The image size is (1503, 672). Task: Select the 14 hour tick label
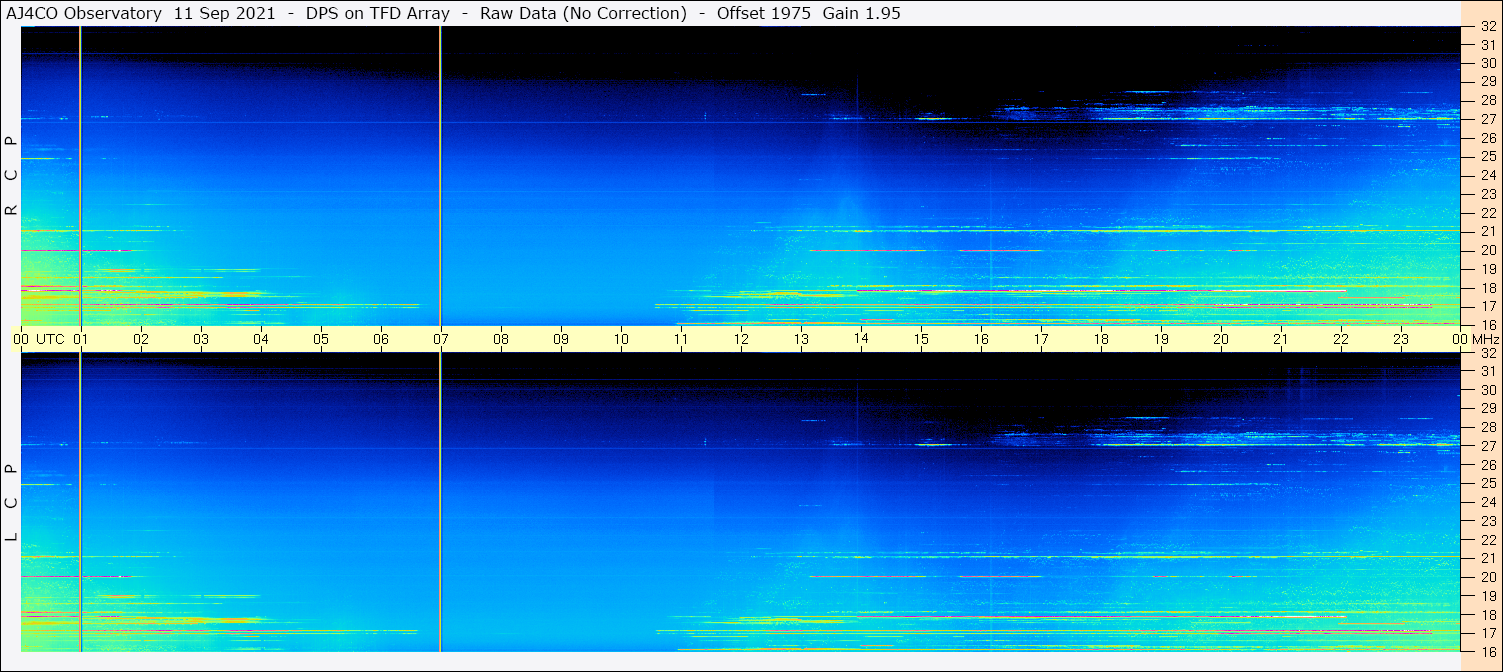[x=861, y=339]
